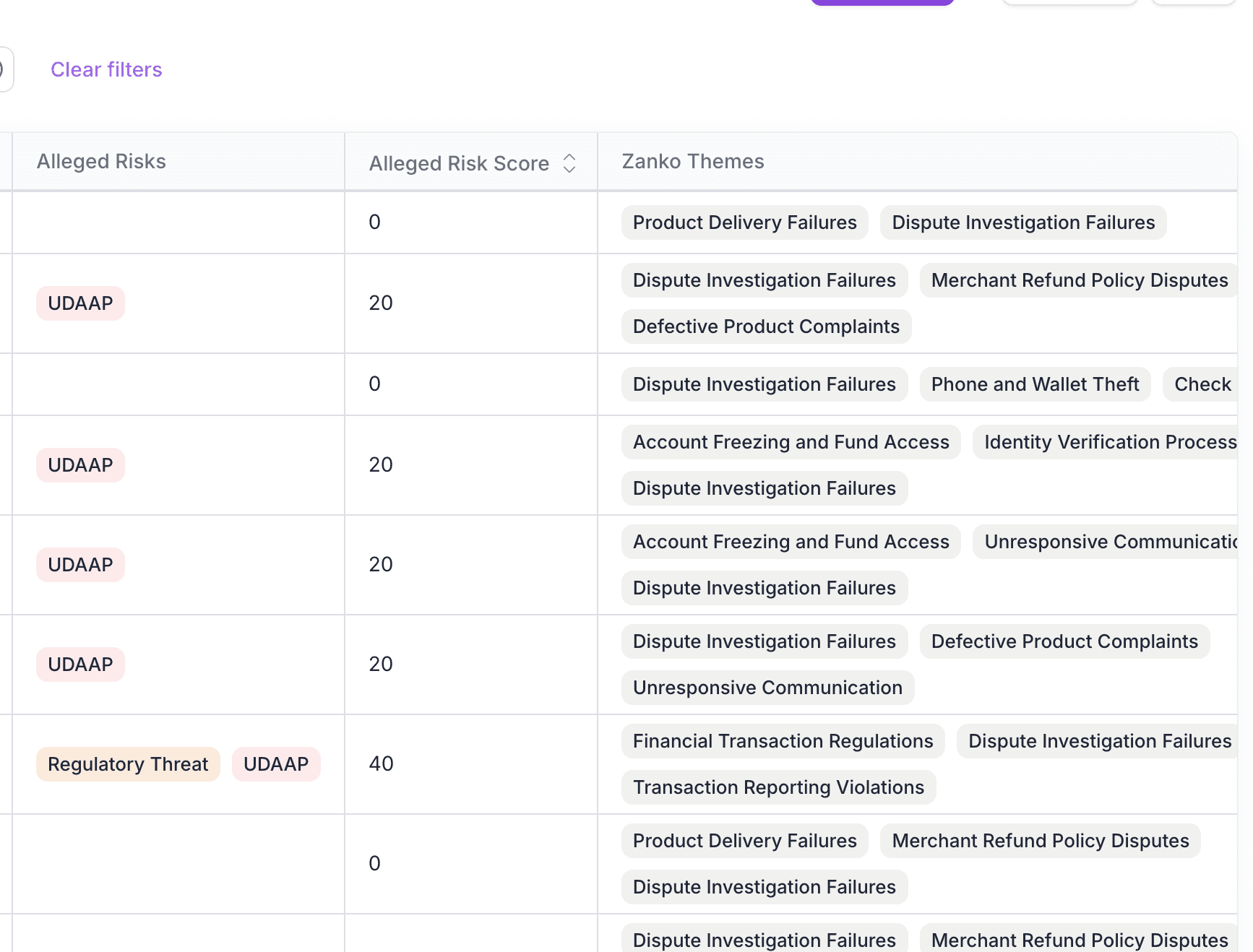Click the 'Check' truncated theme chip on the right
The height and width of the screenshot is (952, 1253).
click(1202, 384)
